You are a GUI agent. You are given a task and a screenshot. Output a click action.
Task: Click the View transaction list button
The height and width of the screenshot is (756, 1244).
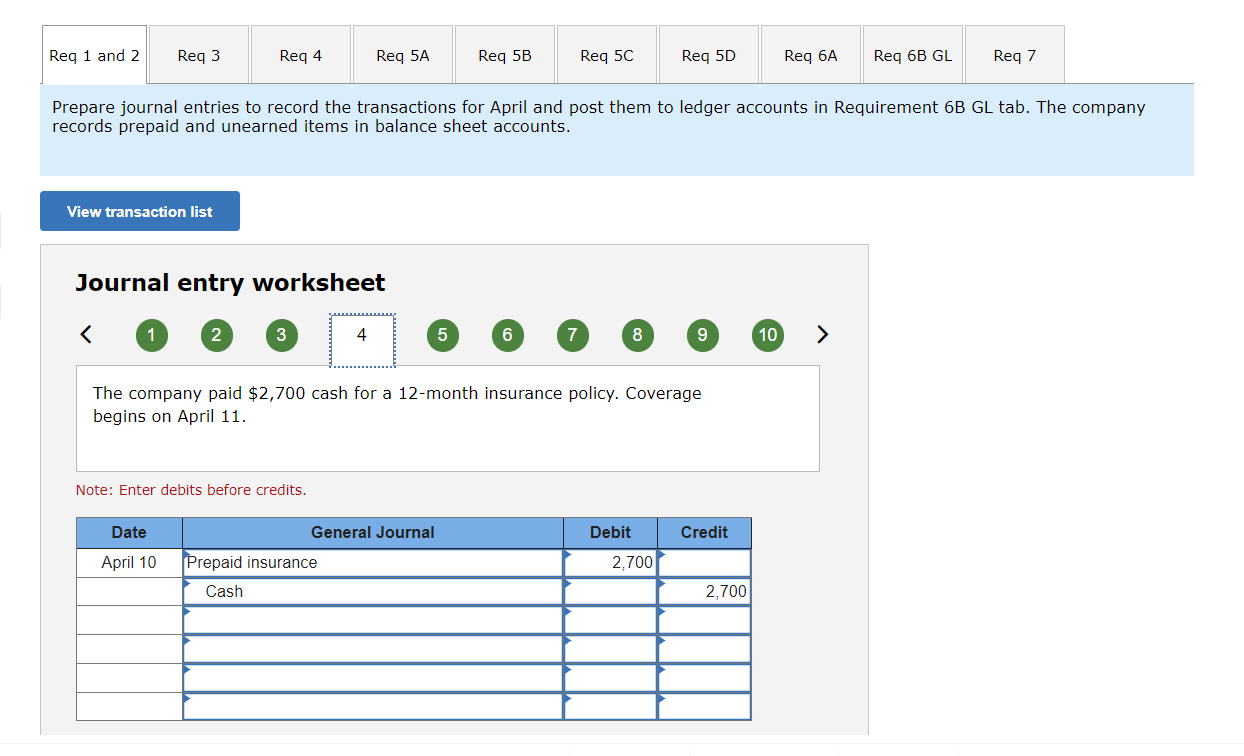[139, 211]
